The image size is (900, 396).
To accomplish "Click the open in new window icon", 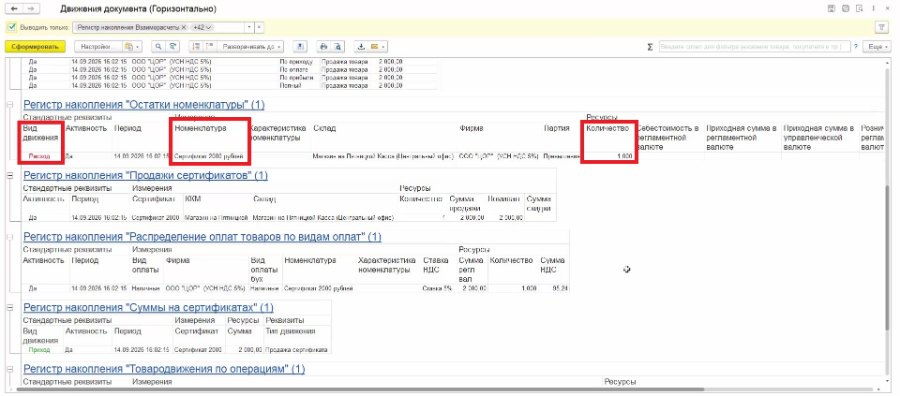I will point(859,9).
